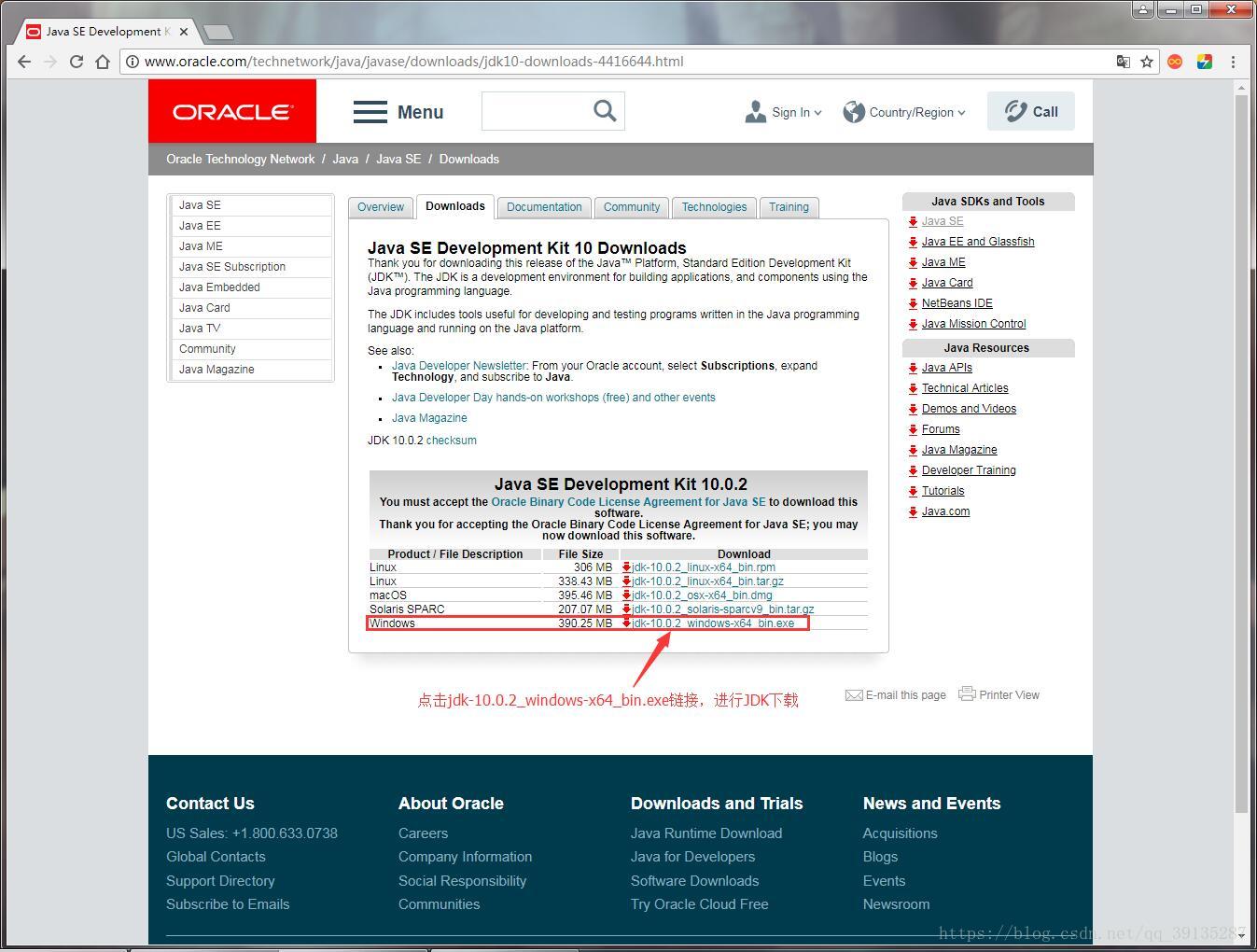Click the E-mail this page envelope icon

pos(853,694)
